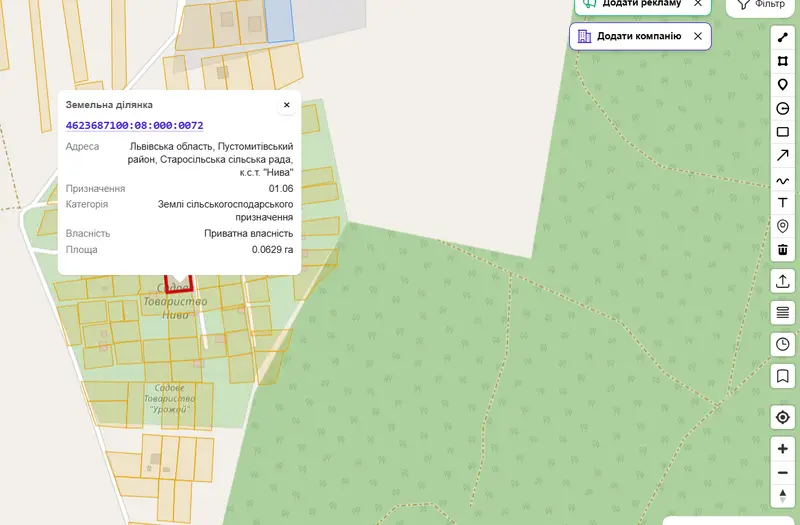Viewport: 800px width, 525px height.
Task: Close the Земельна ділянка popup
Action: pyautogui.click(x=286, y=105)
